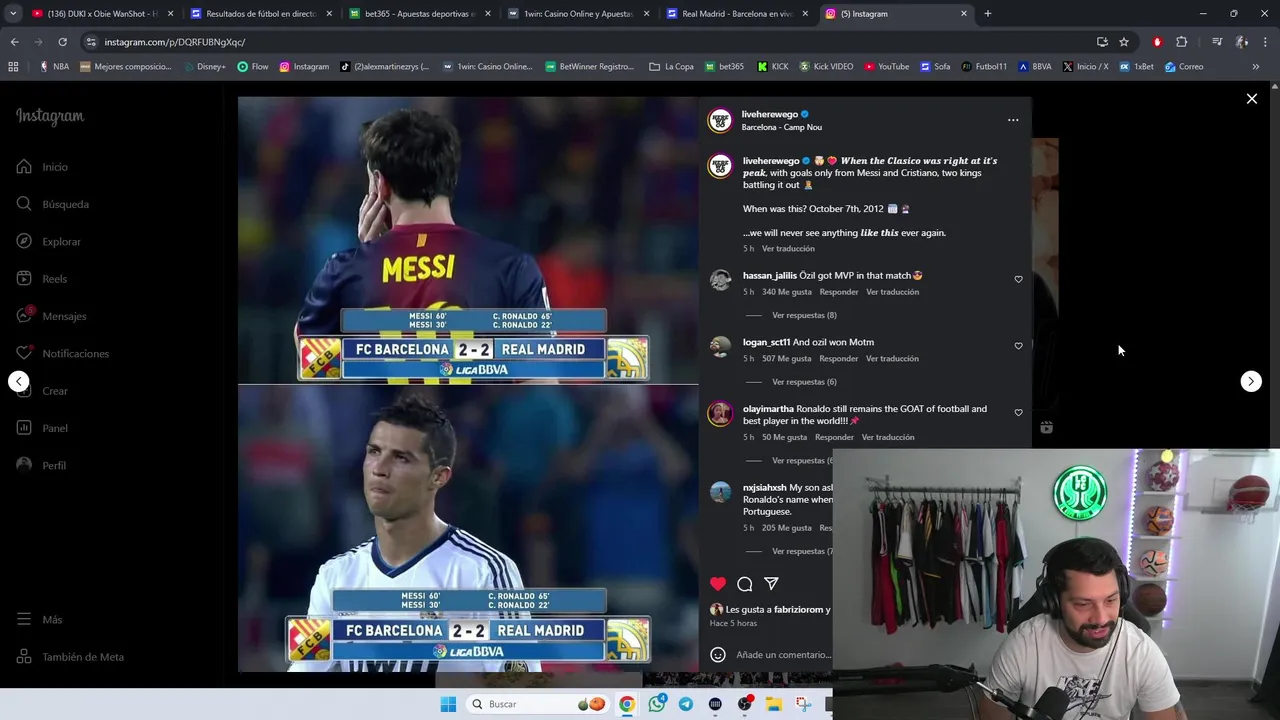The height and width of the screenshot is (720, 1280).
Task: Go to next post arrow
Action: 1251,381
